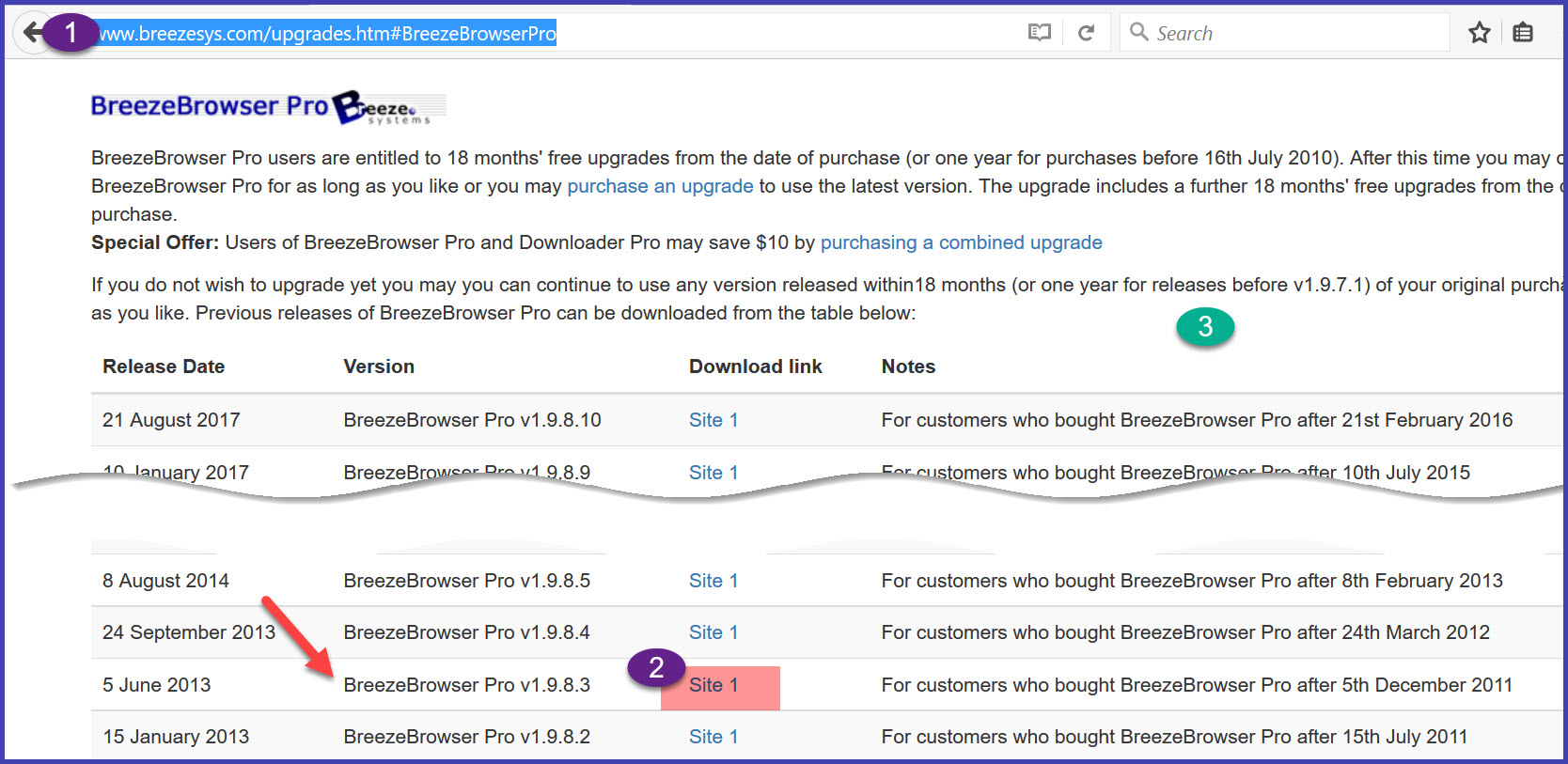Click the BreezeBrowser Pro heading
The height and width of the screenshot is (764, 1568).
click(x=209, y=106)
